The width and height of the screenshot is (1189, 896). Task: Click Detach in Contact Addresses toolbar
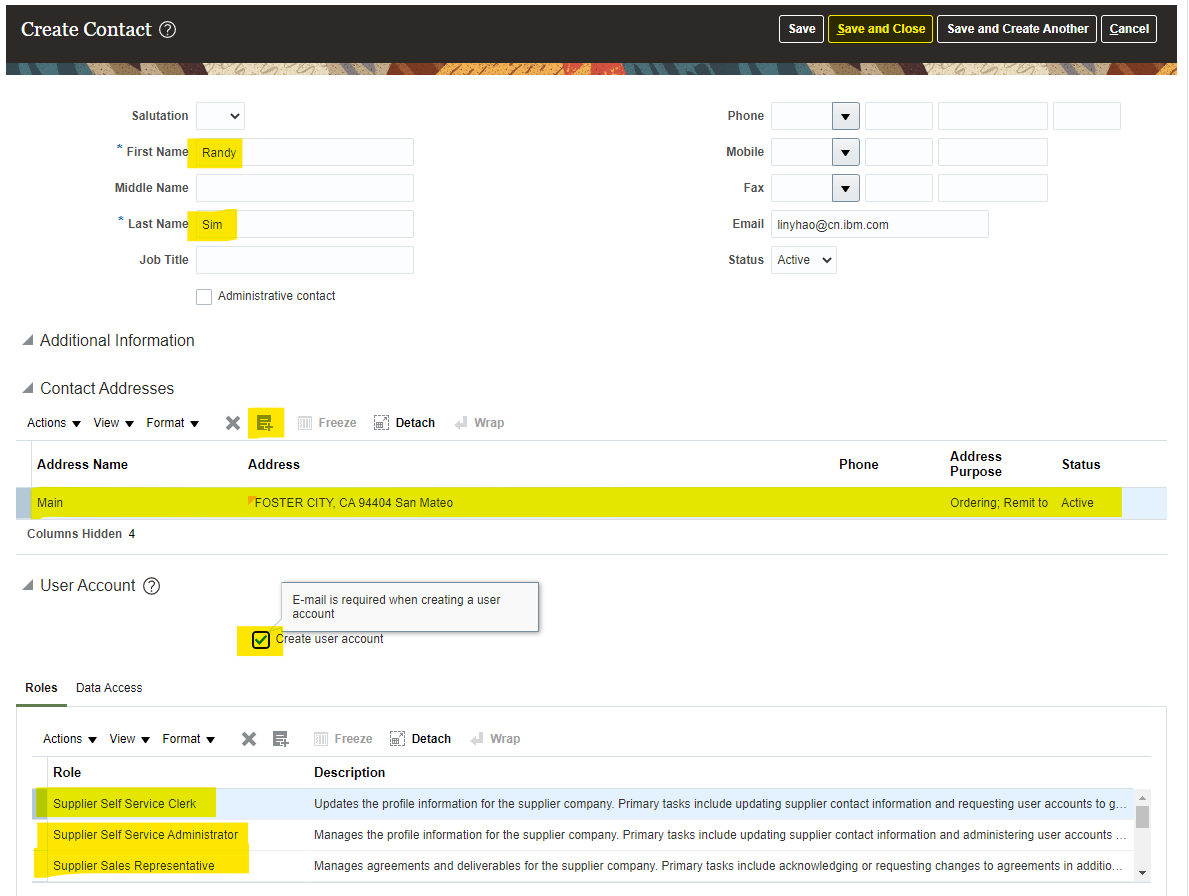point(404,423)
